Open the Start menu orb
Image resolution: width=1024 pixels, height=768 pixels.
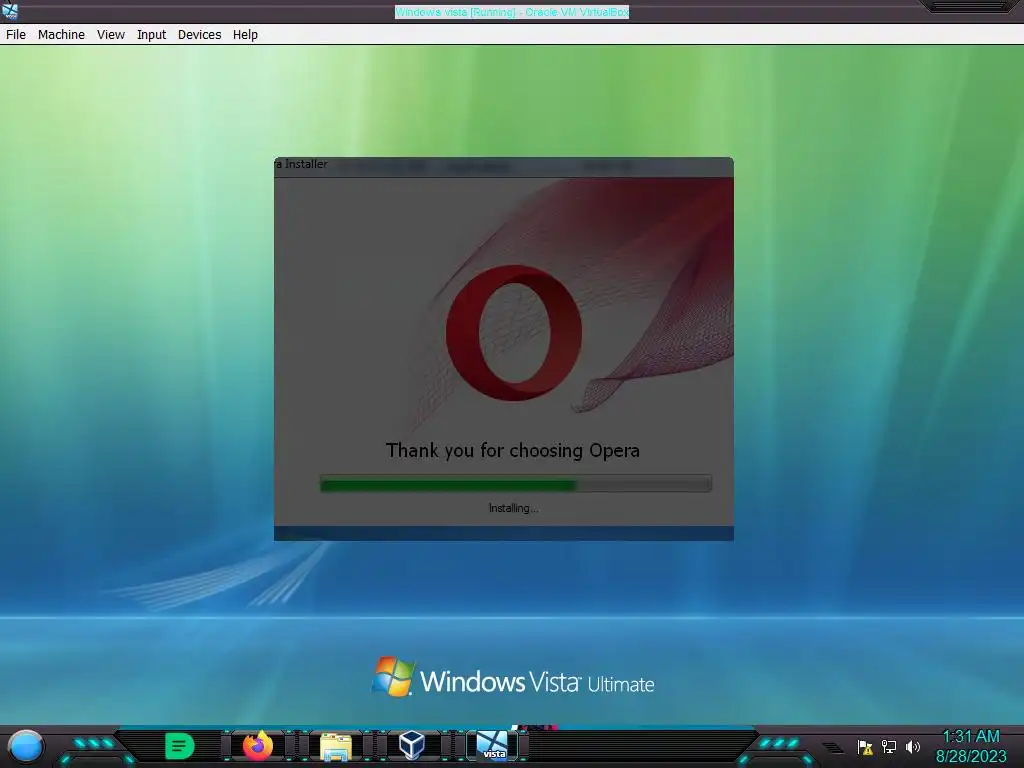point(25,746)
